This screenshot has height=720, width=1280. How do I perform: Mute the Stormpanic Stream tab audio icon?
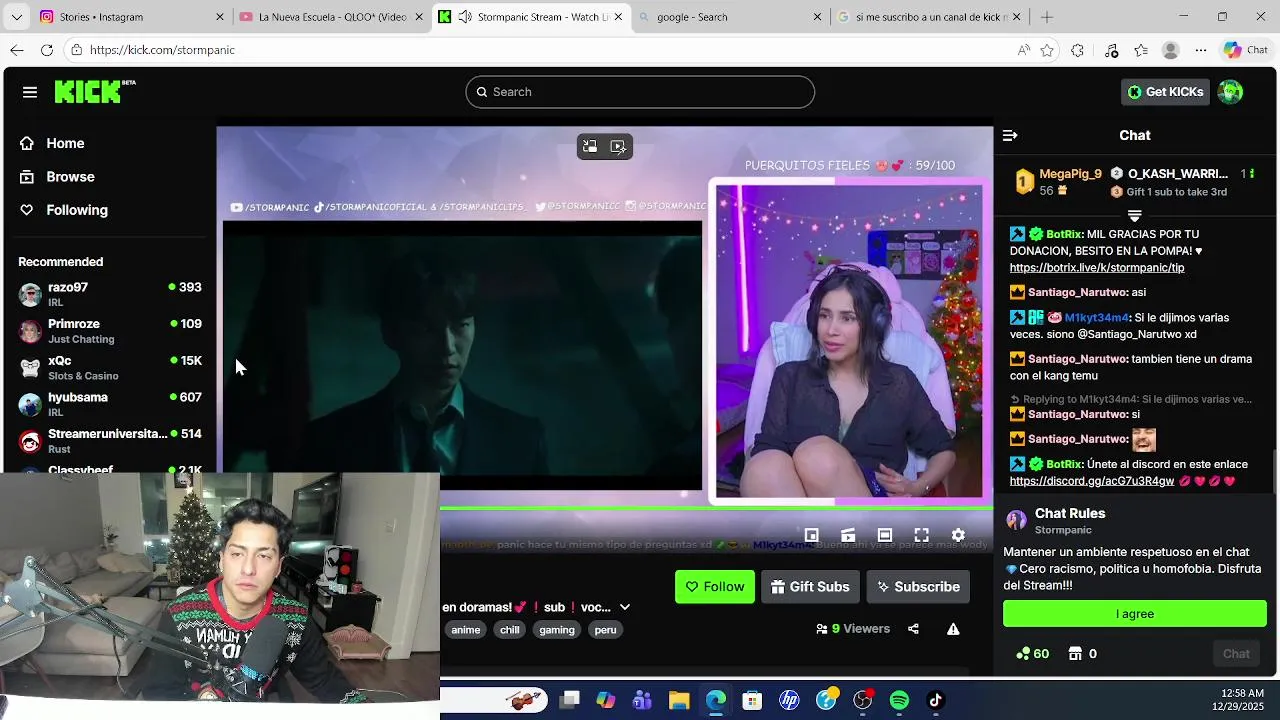click(465, 17)
